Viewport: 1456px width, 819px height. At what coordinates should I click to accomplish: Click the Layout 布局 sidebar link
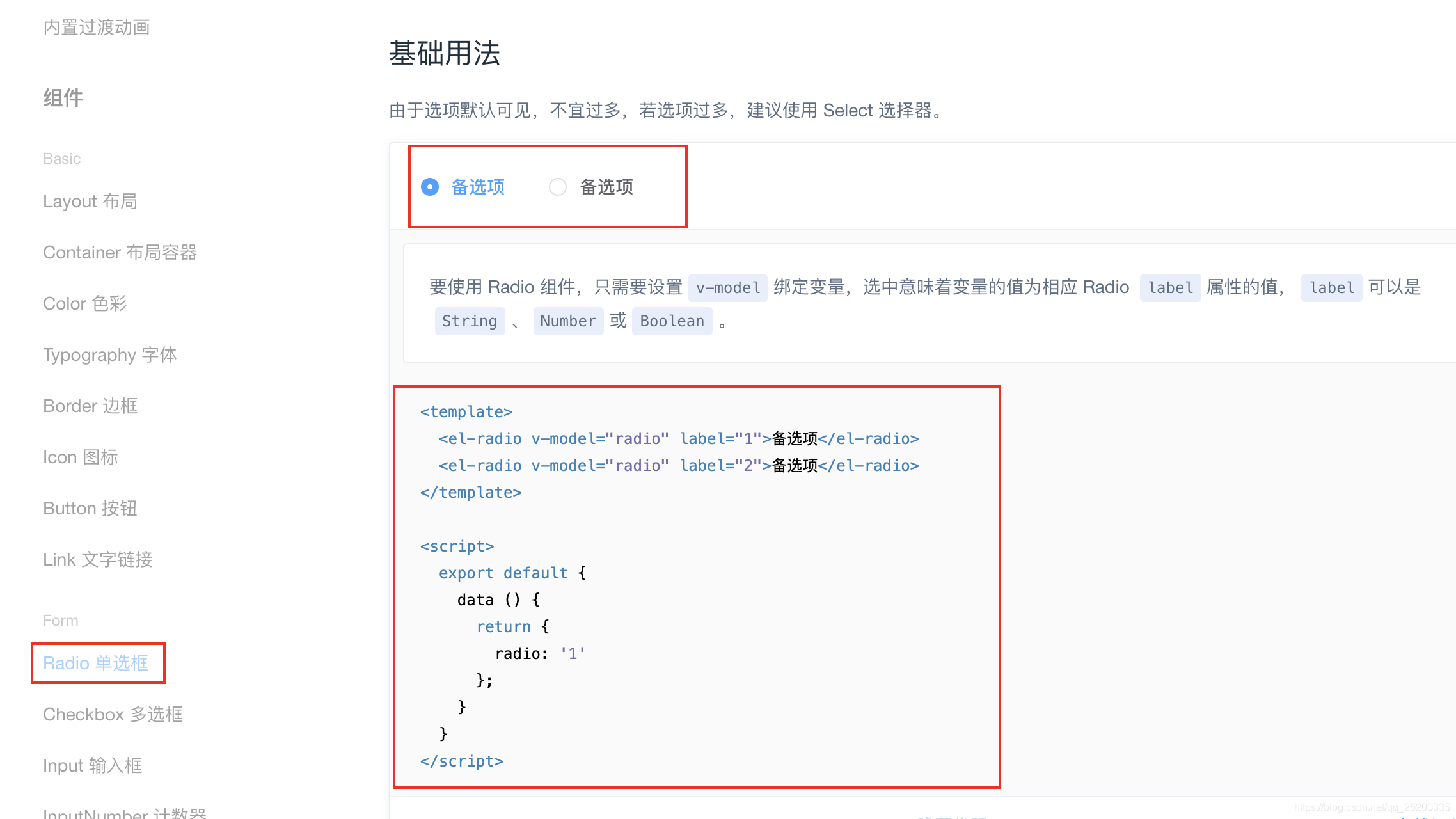click(x=89, y=201)
